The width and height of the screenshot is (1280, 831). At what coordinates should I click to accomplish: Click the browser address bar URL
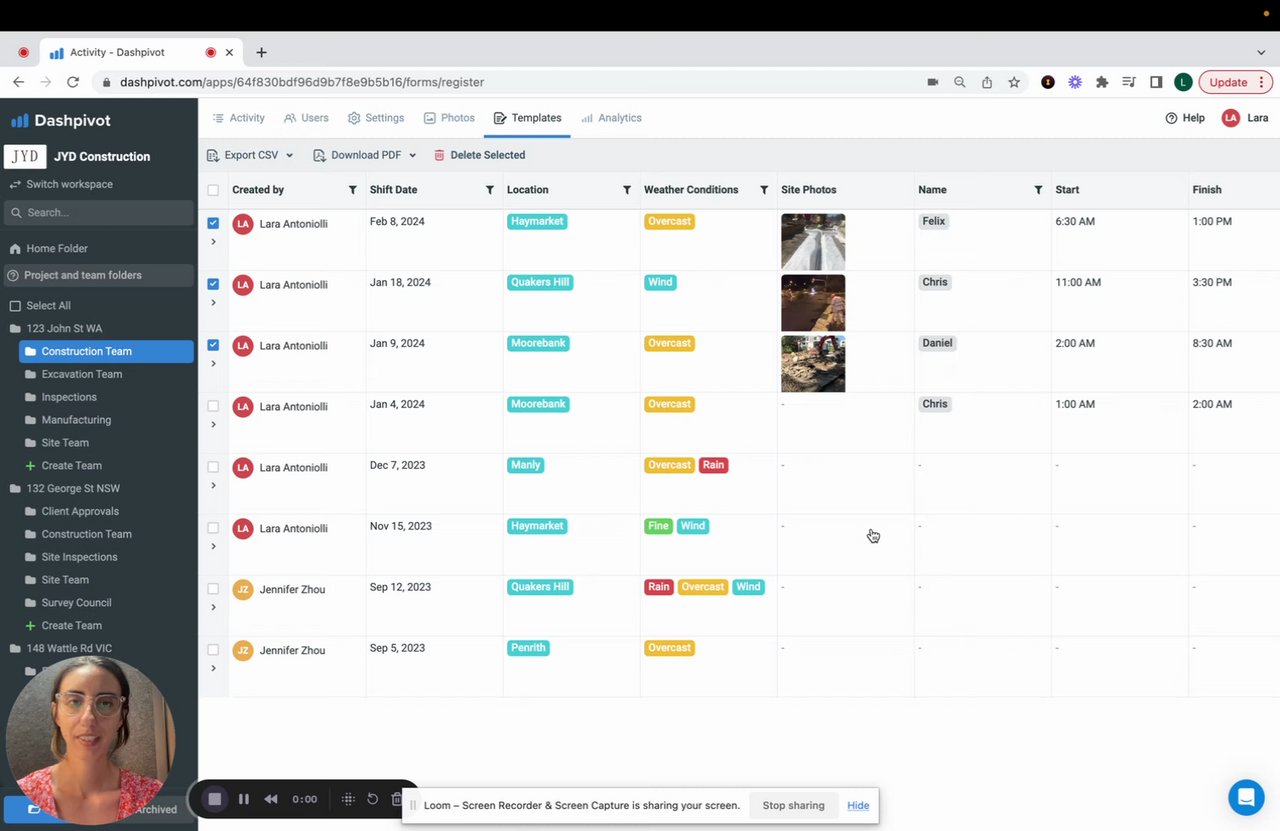point(302,82)
